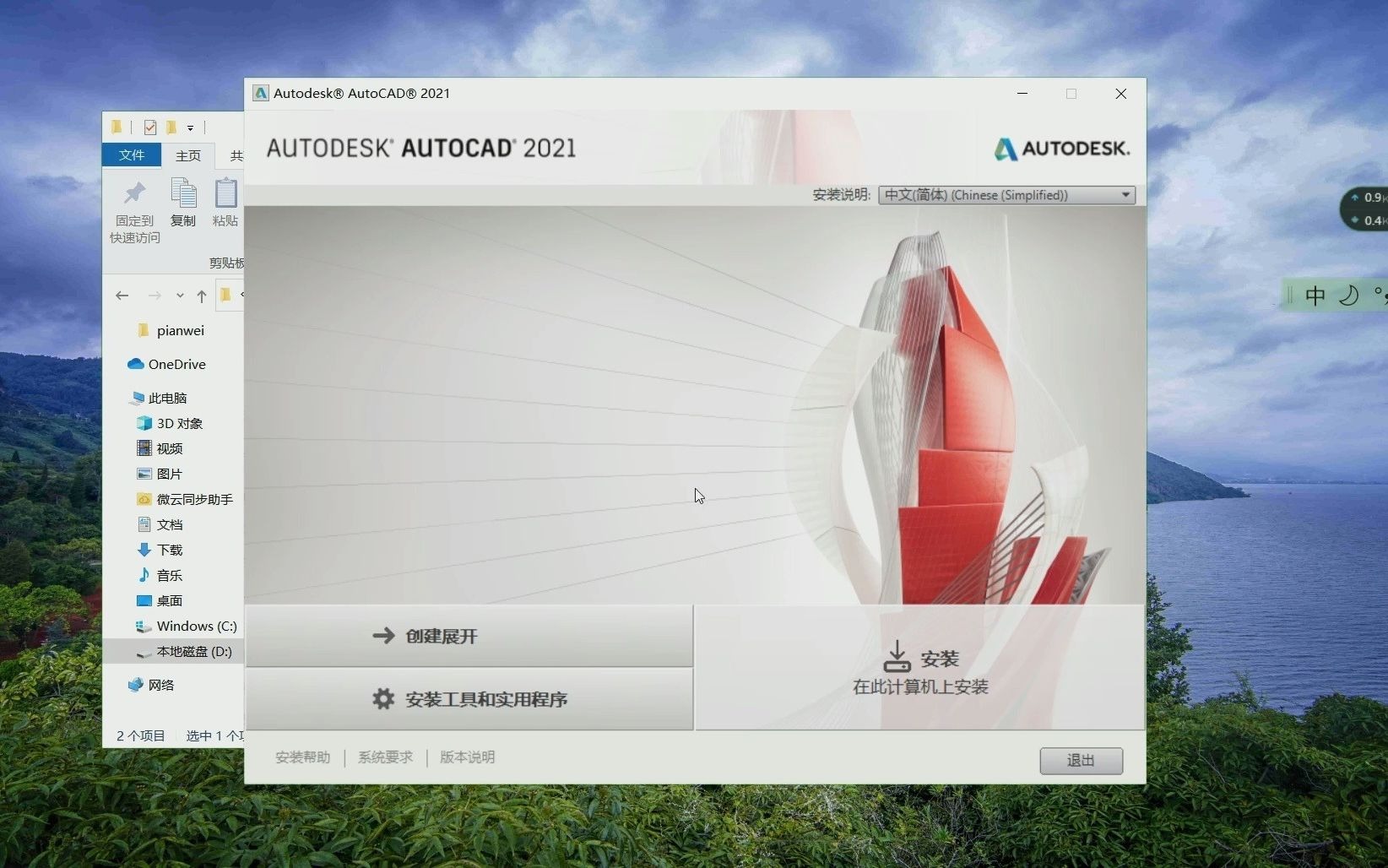Select 桌面 in navigation pane
The width and height of the screenshot is (1388, 868).
coord(173,600)
